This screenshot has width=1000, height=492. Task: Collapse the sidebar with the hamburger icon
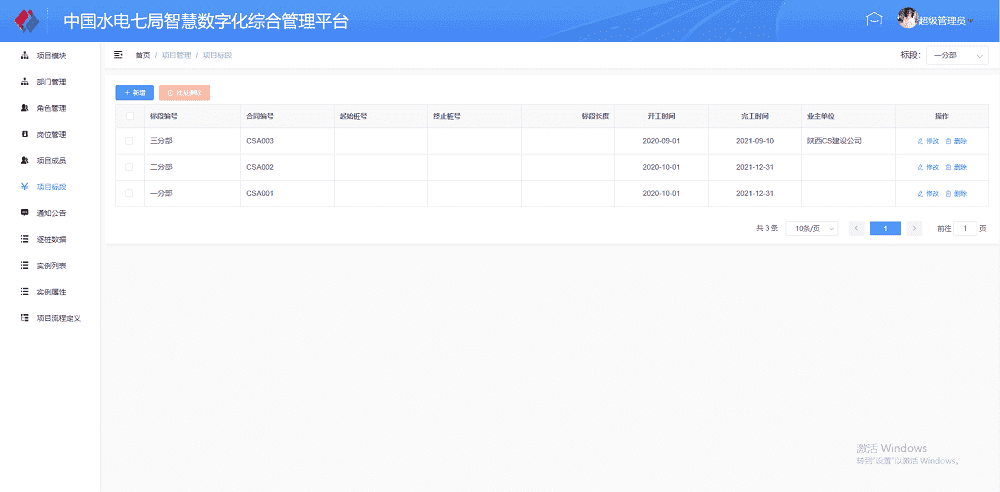(x=118, y=55)
